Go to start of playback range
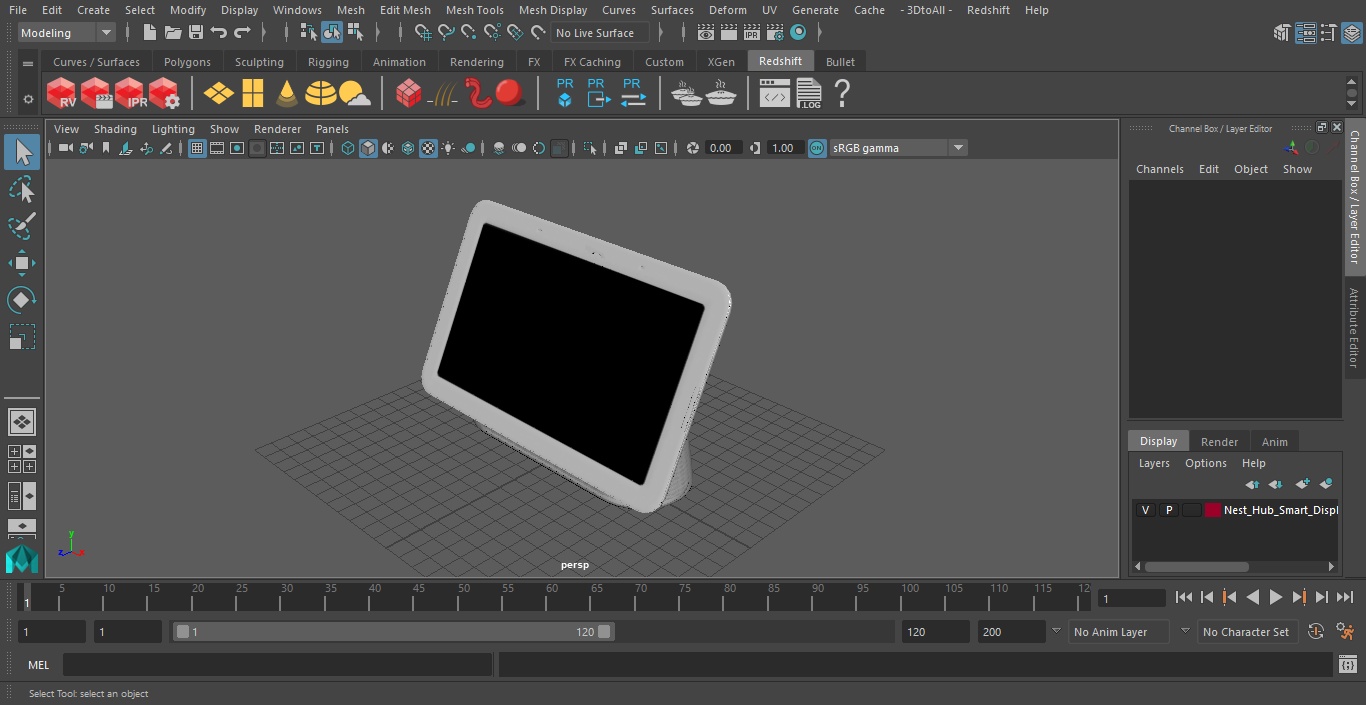The width and height of the screenshot is (1366, 705). click(x=1184, y=597)
